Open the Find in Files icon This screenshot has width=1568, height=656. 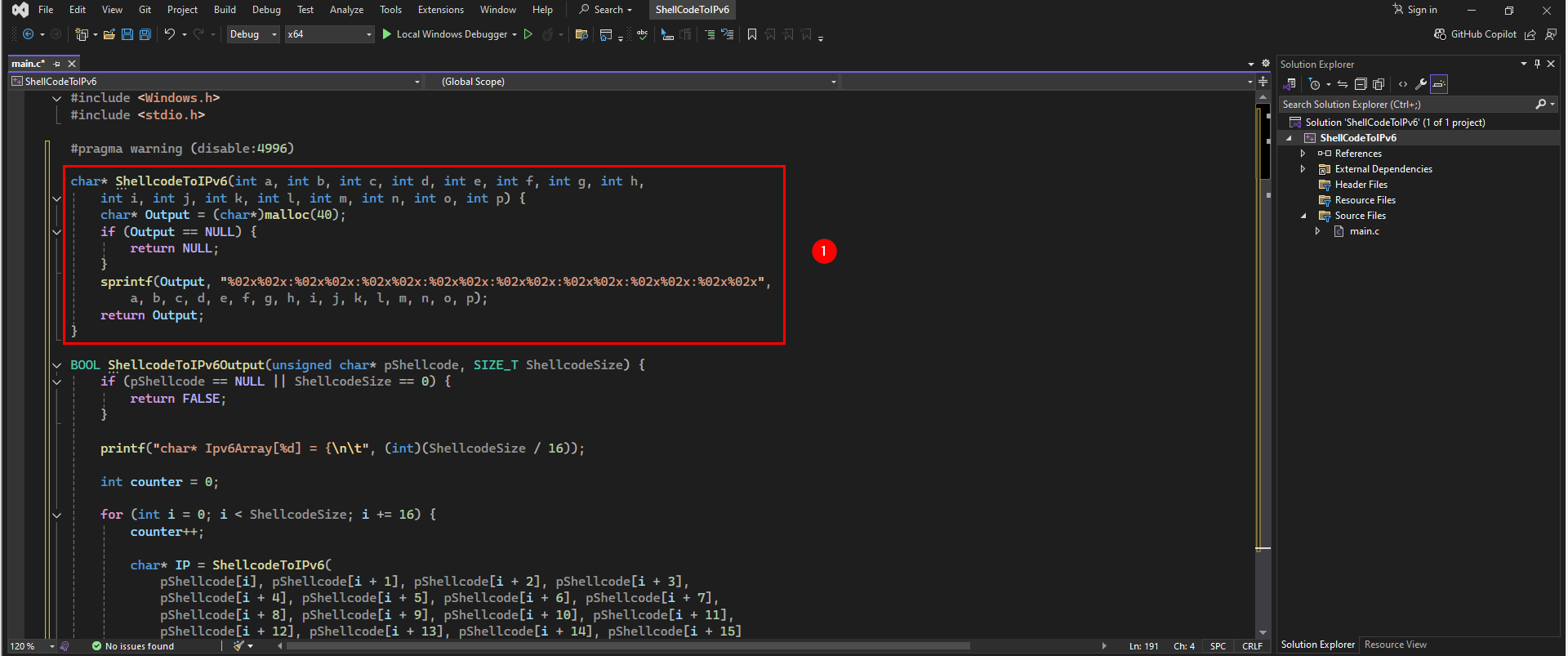tap(581, 34)
